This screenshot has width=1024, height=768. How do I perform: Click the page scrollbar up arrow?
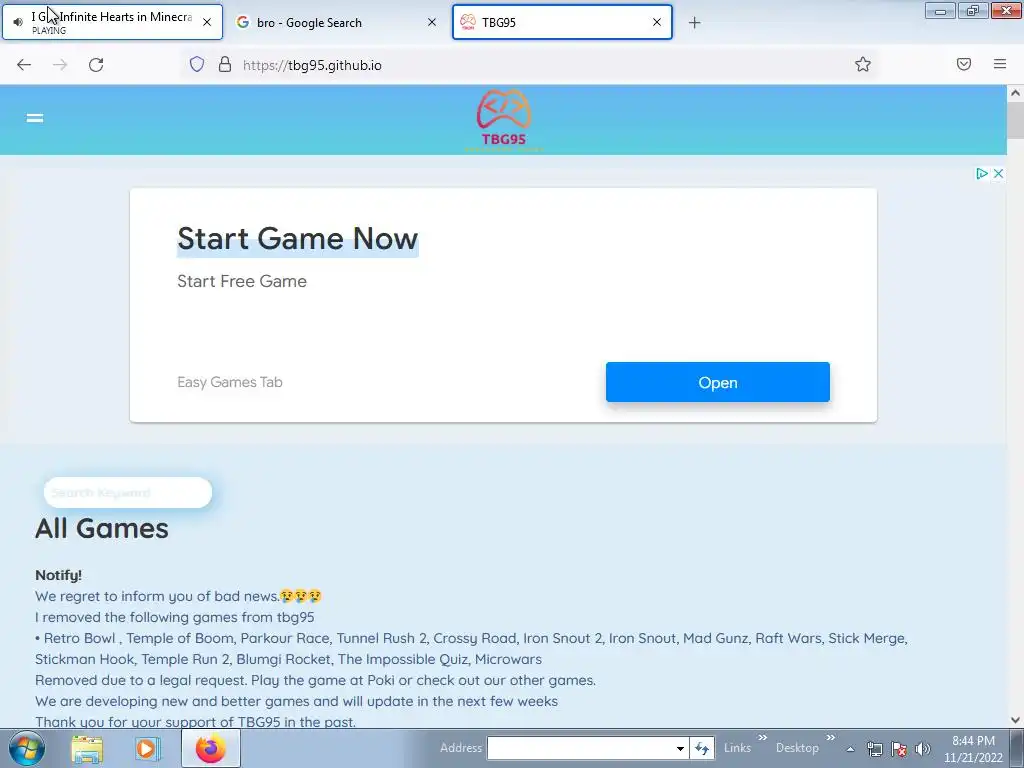click(1015, 93)
